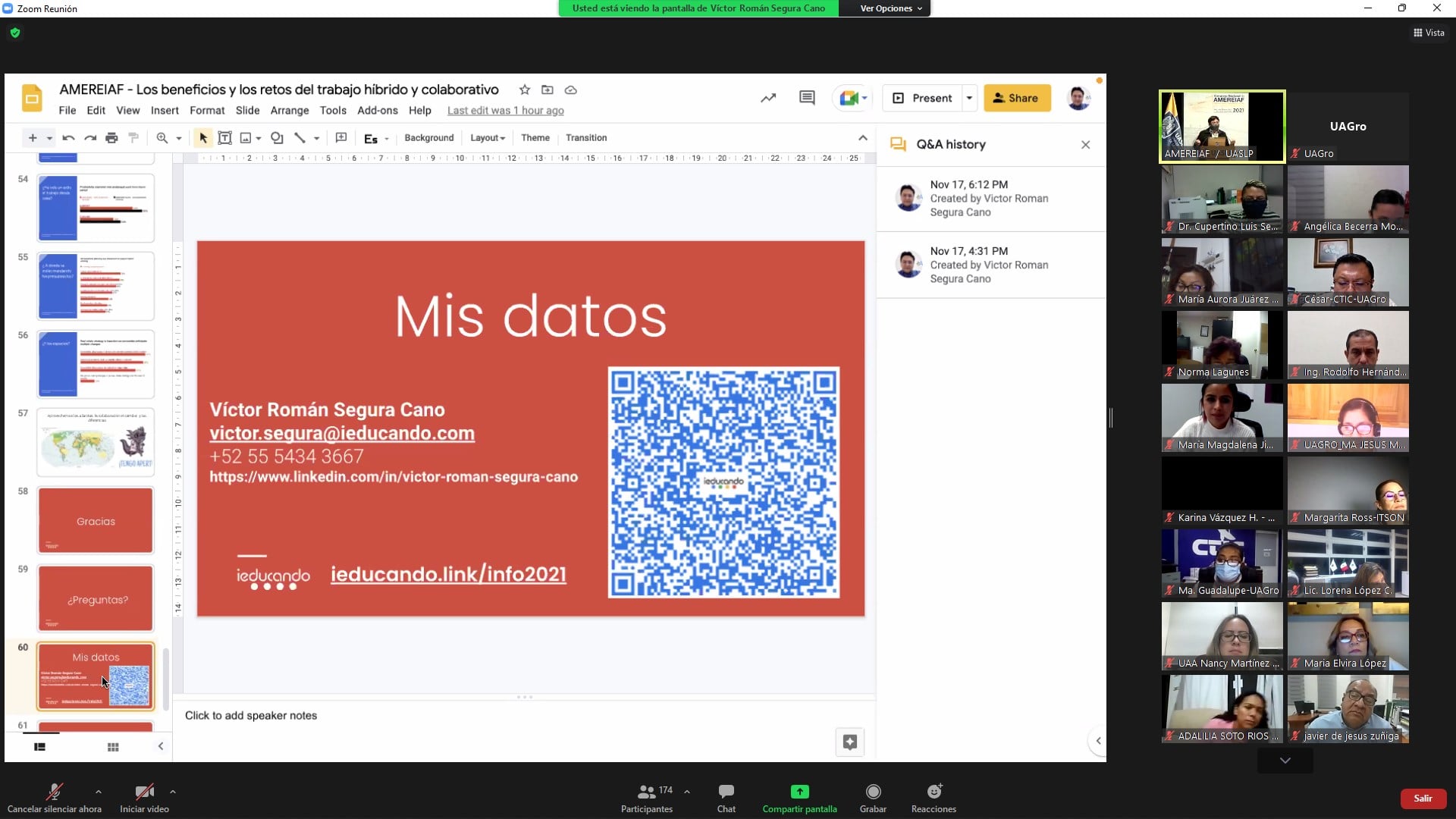
Task: Click the print icon
Action: (x=111, y=138)
